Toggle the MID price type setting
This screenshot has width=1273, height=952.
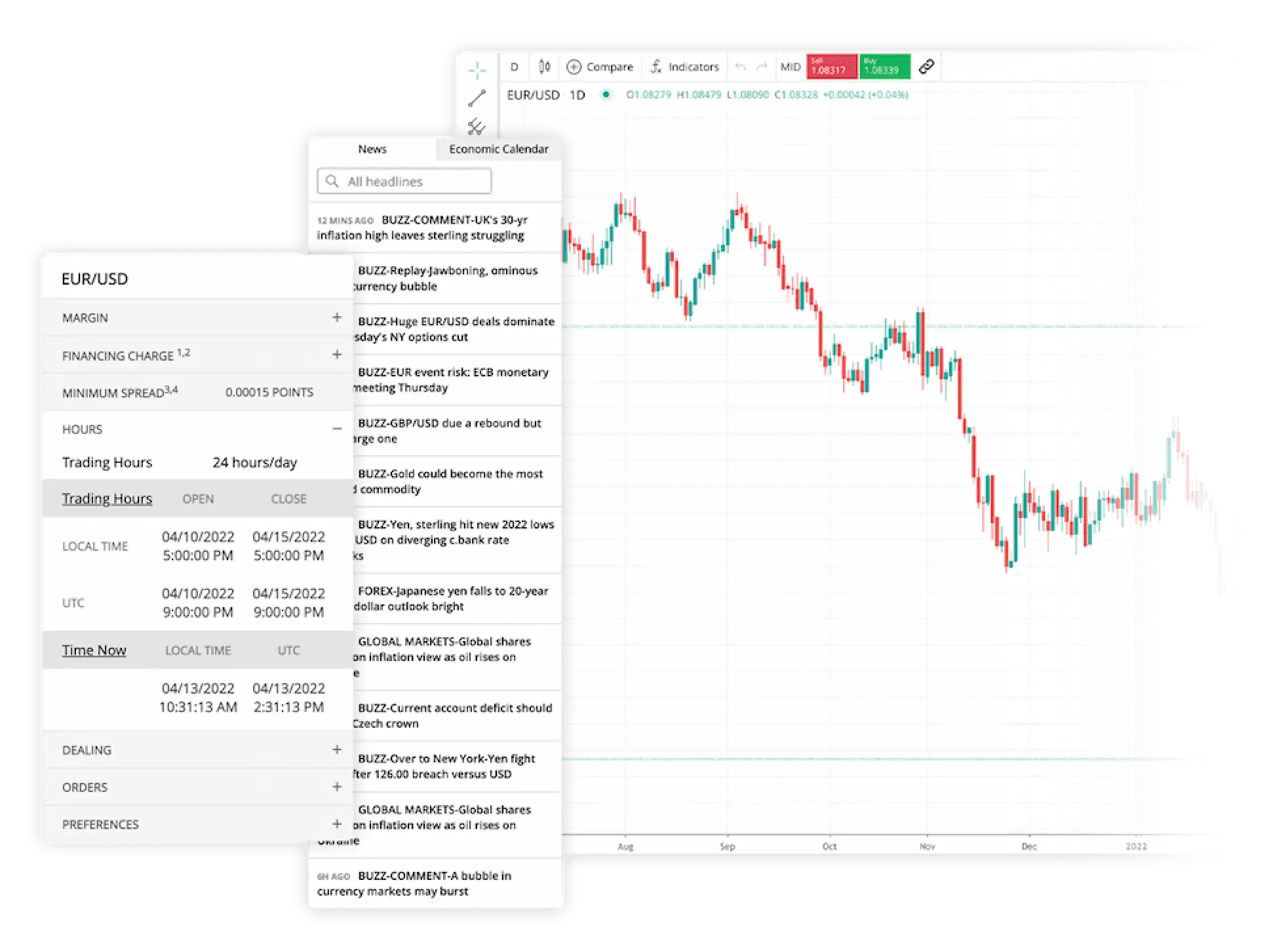(791, 67)
